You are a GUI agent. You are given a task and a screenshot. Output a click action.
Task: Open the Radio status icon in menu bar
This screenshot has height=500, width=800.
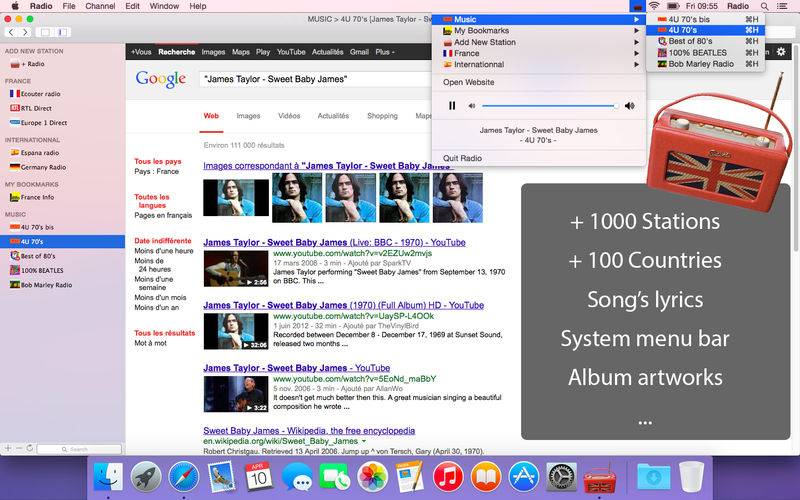click(636, 6)
